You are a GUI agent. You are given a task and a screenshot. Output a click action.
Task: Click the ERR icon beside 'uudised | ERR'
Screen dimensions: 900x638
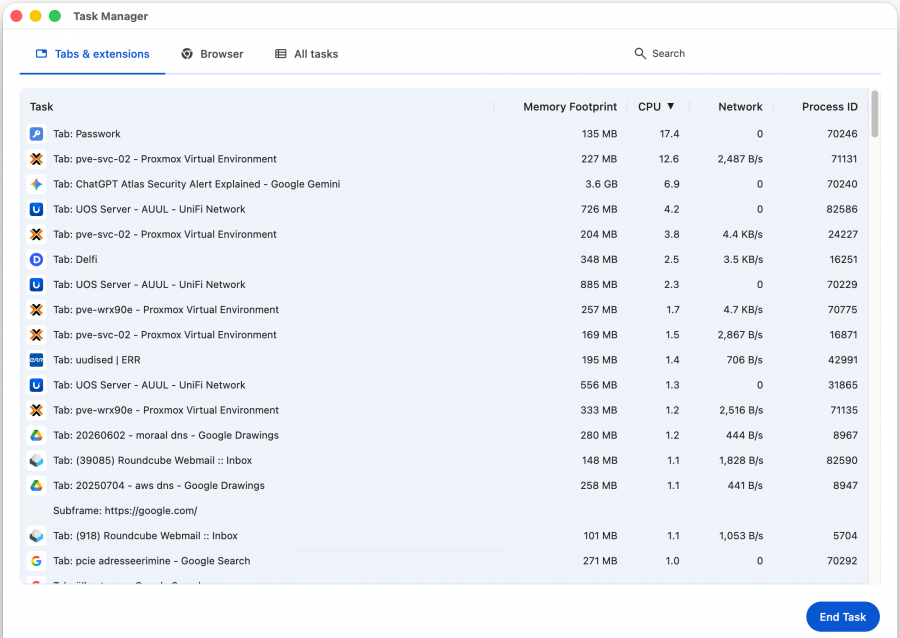click(x=36, y=360)
